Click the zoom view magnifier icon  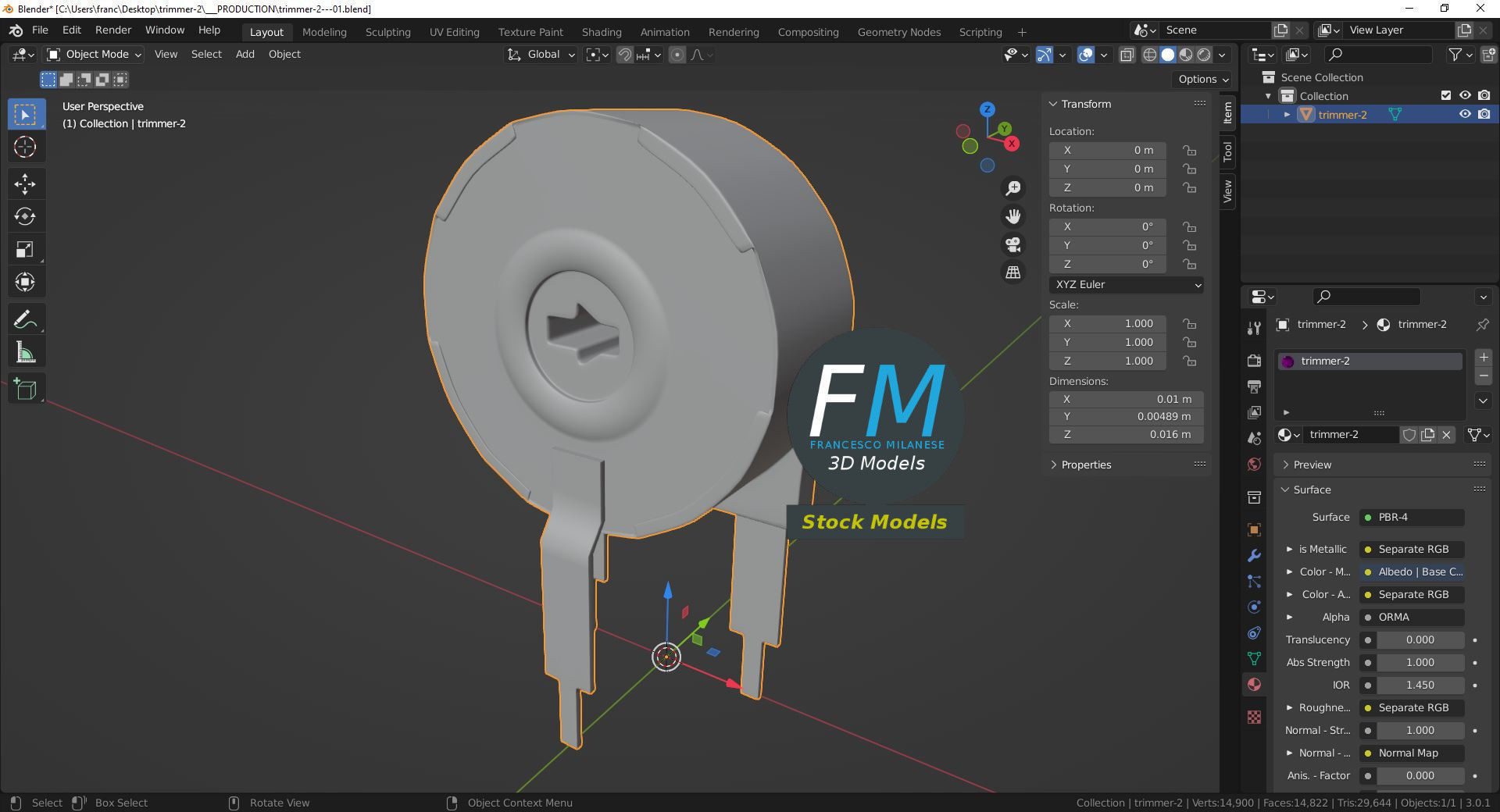(x=1013, y=188)
